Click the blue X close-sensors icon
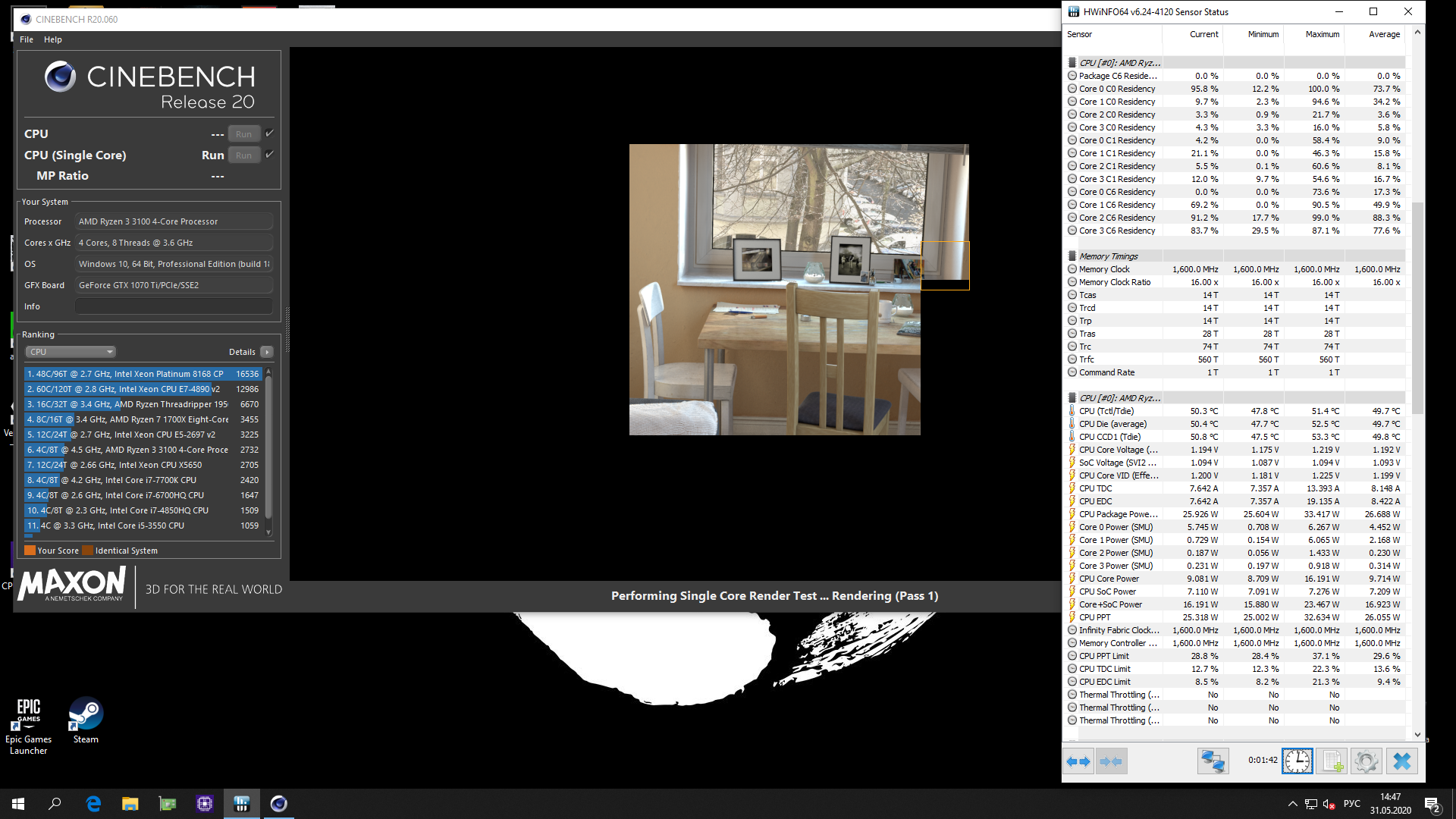1456x819 pixels. pos(1401,761)
